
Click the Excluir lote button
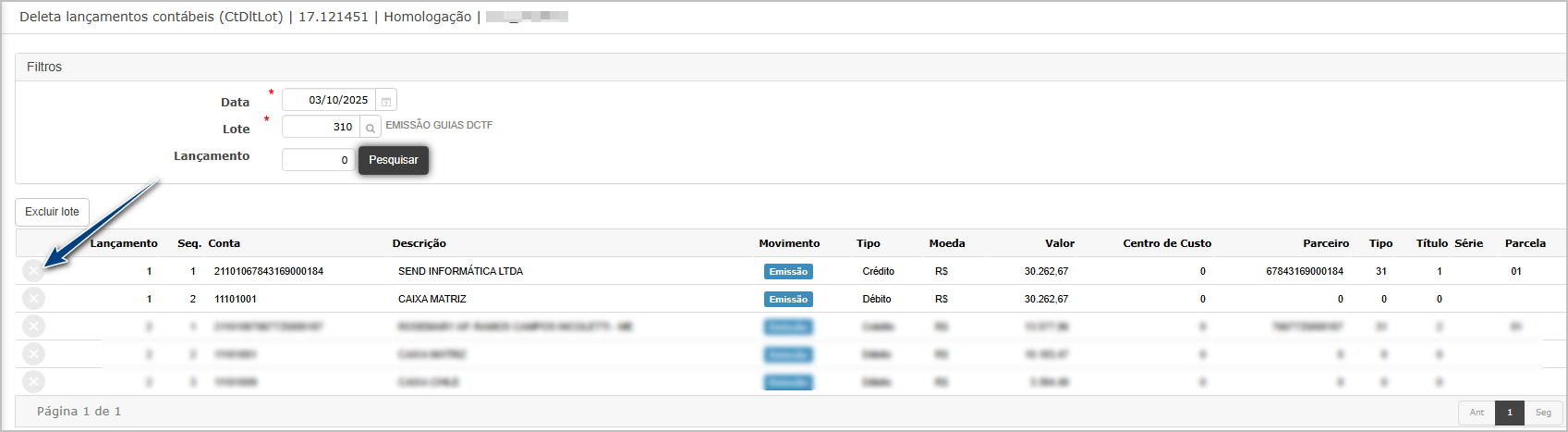tap(53, 212)
